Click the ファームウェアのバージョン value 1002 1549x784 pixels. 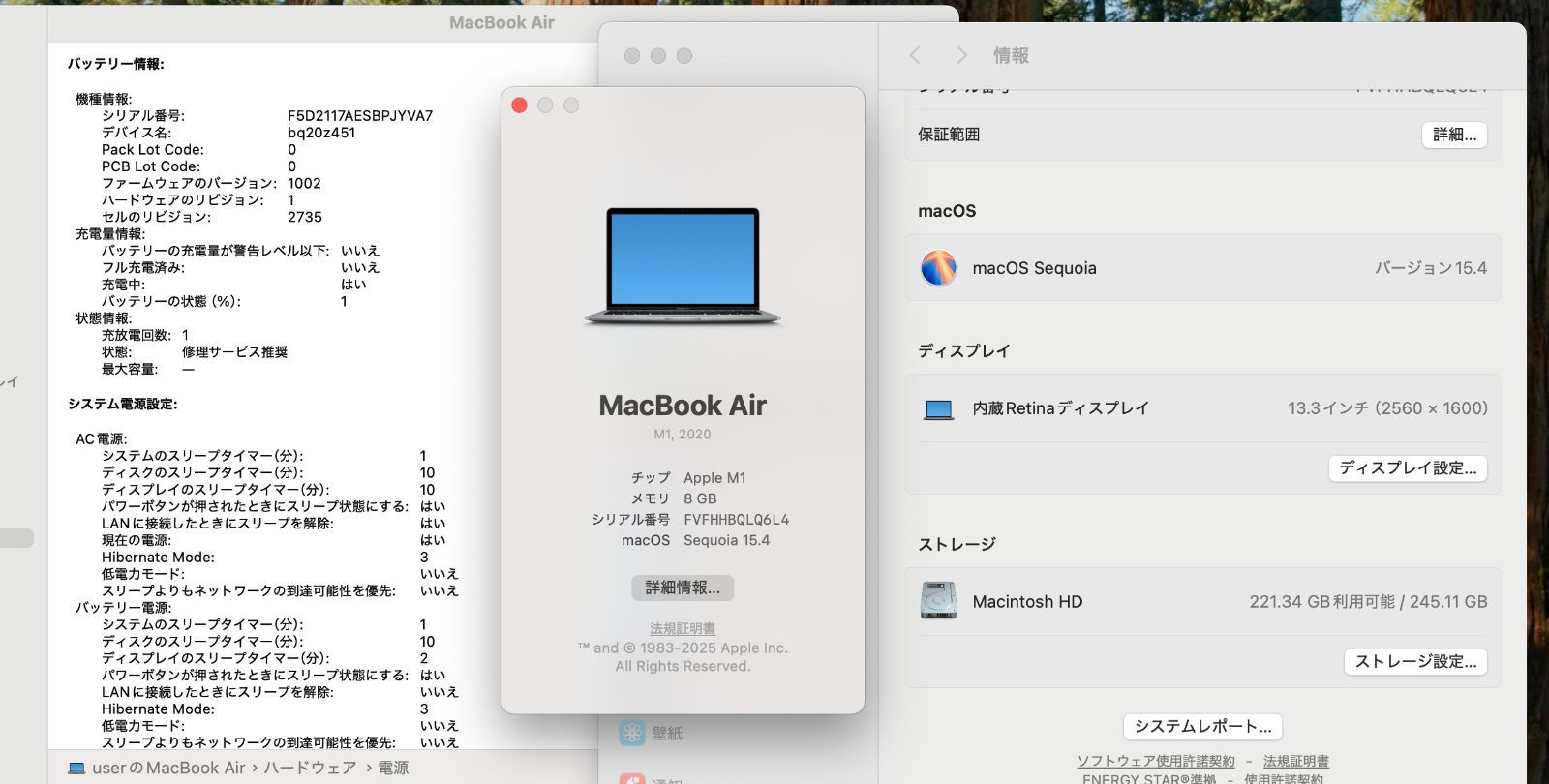(x=304, y=183)
